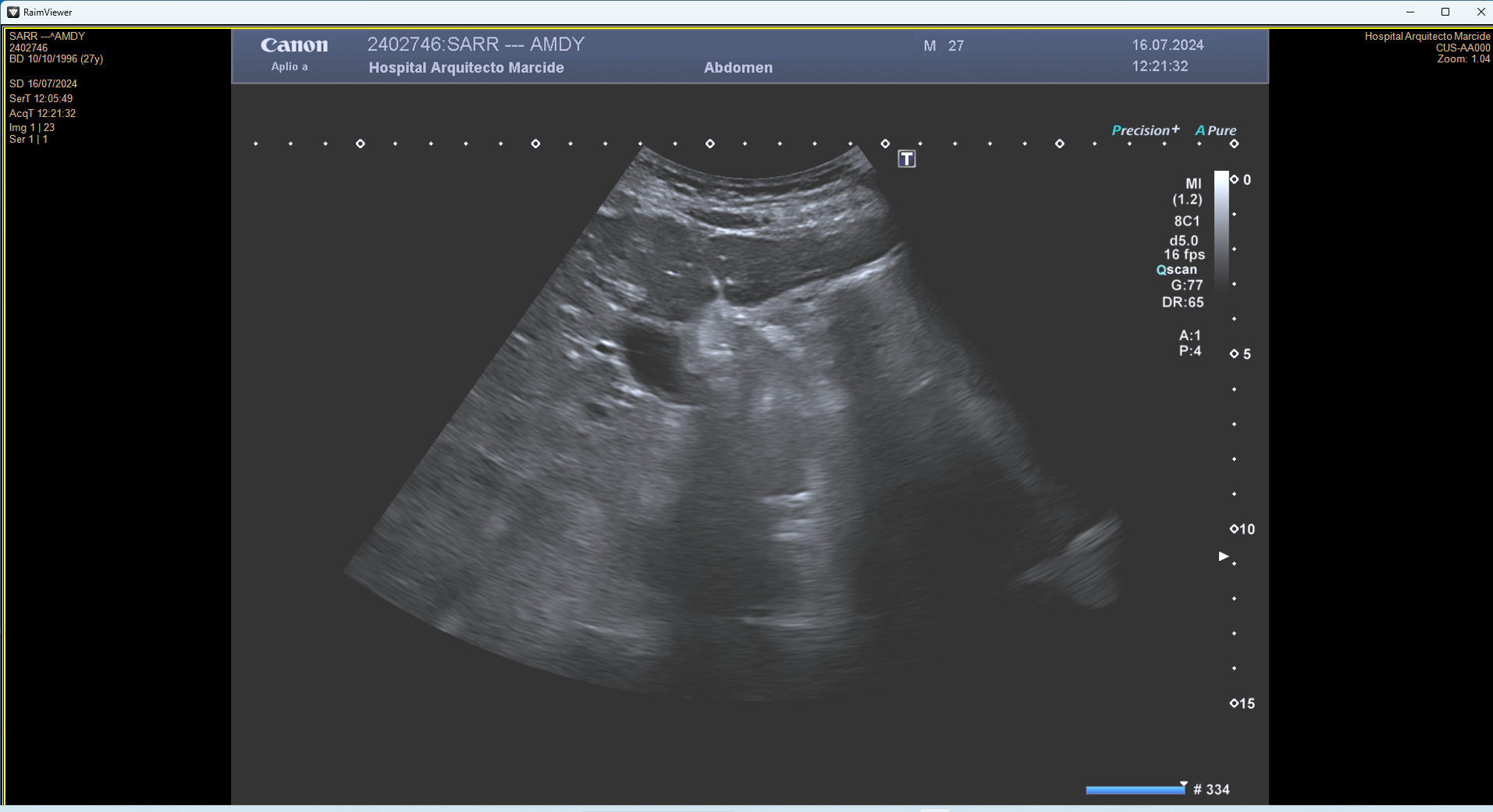Click the Qscan indicator text
The height and width of the screenshot is (812, 1493).
pos(1176,270)
